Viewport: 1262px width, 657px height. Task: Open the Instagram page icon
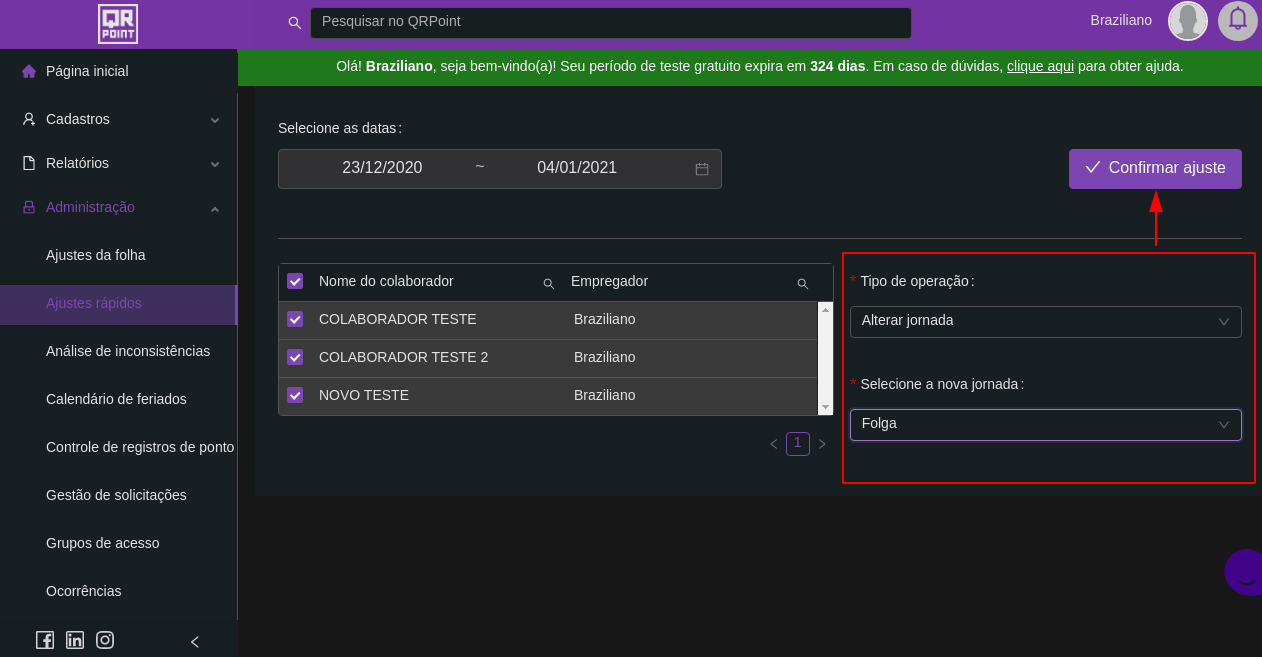click(105, 640)
